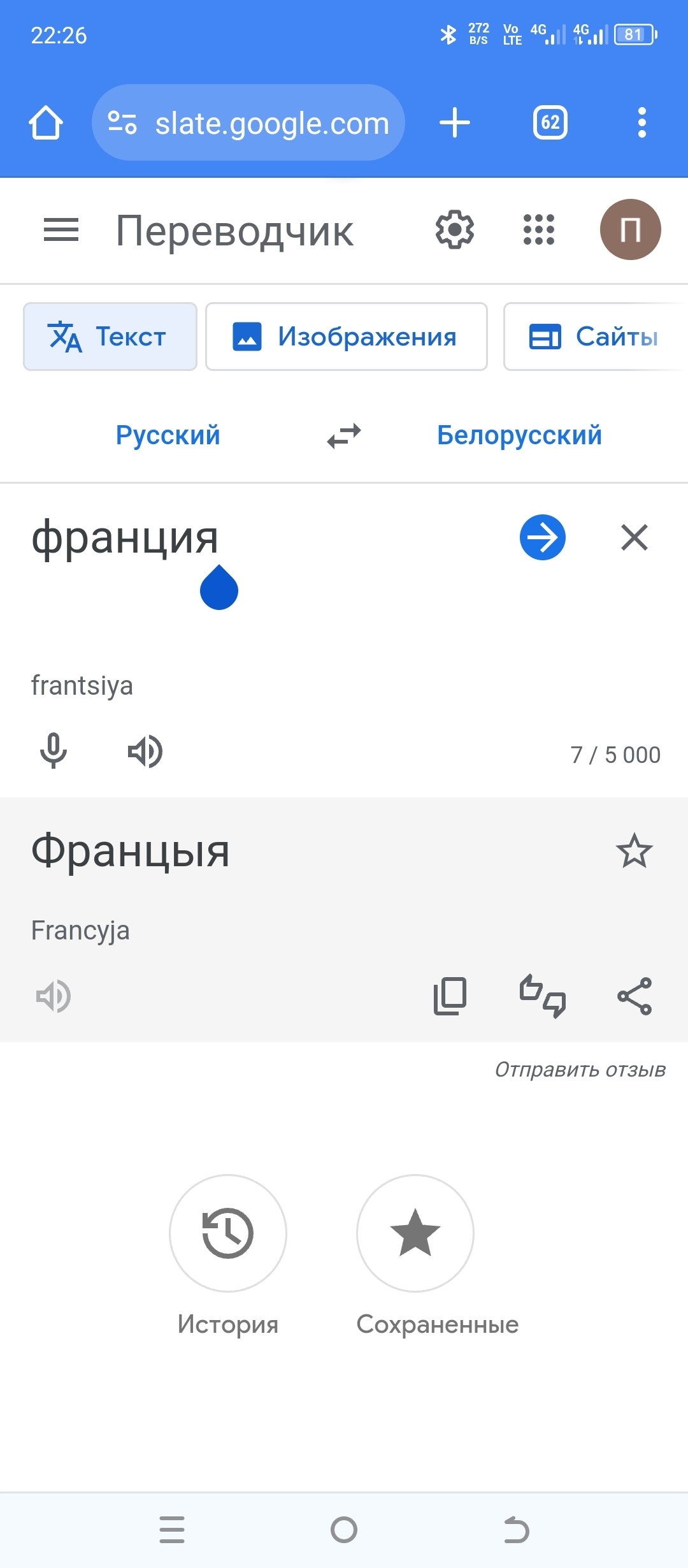Open the Русский source language selector
Screen dimensions: 688x1568
tap(168, 436)
